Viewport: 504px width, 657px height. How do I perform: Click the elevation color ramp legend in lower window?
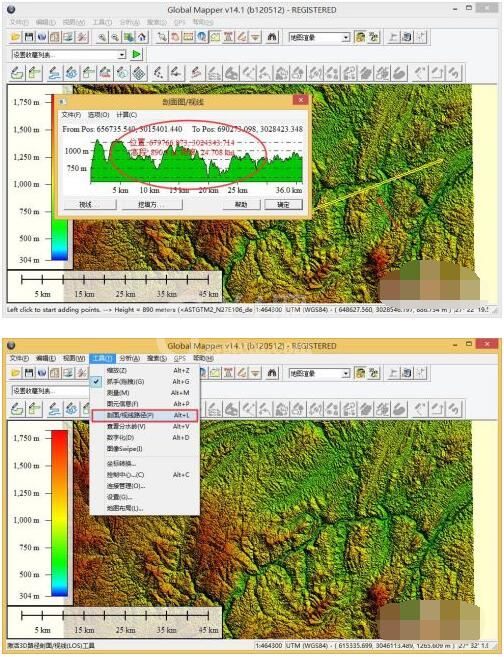(x=59, y=512)
